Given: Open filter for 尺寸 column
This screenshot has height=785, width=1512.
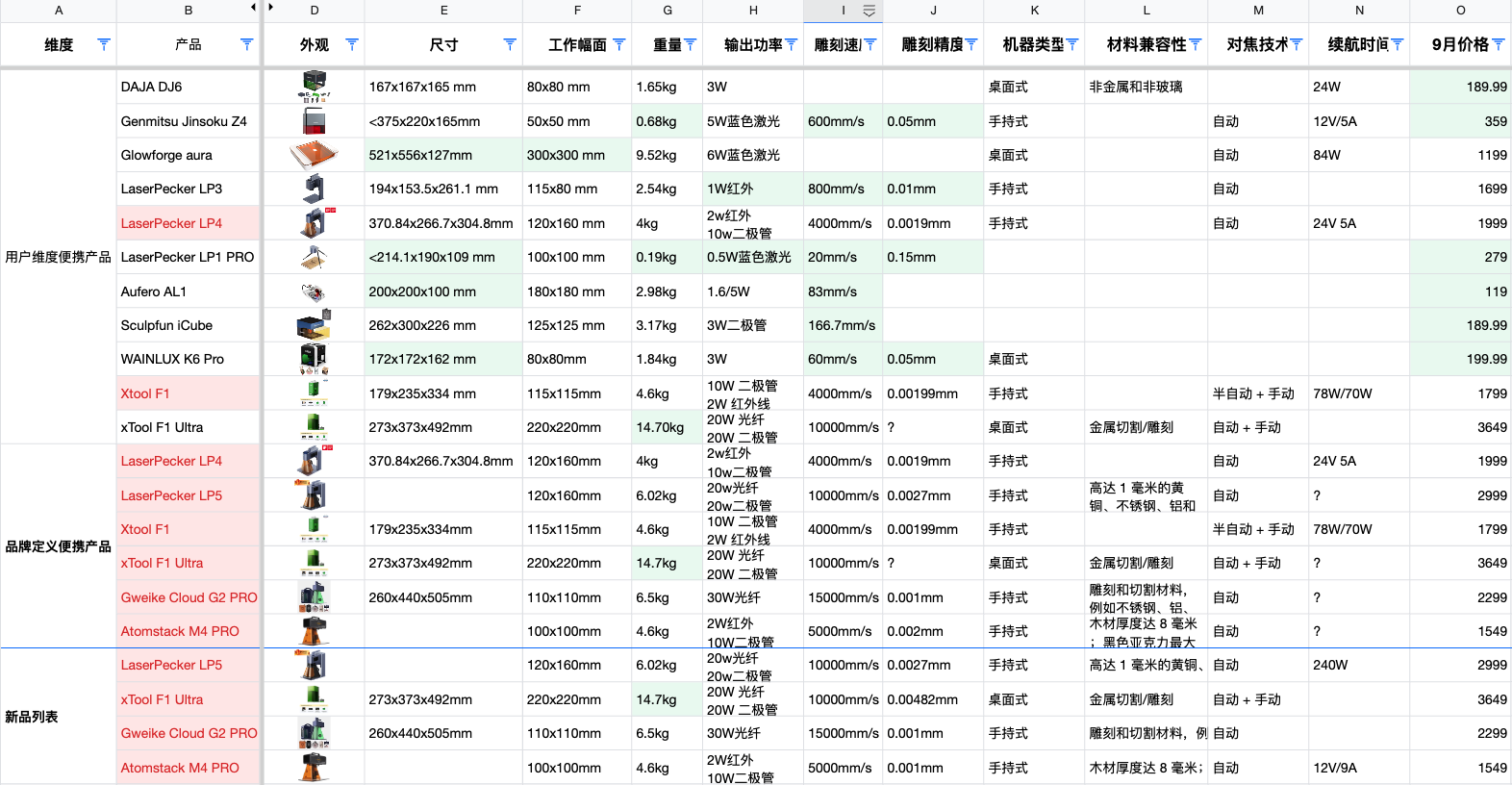Looking at the screenshot, I should (x=510, y=44).
